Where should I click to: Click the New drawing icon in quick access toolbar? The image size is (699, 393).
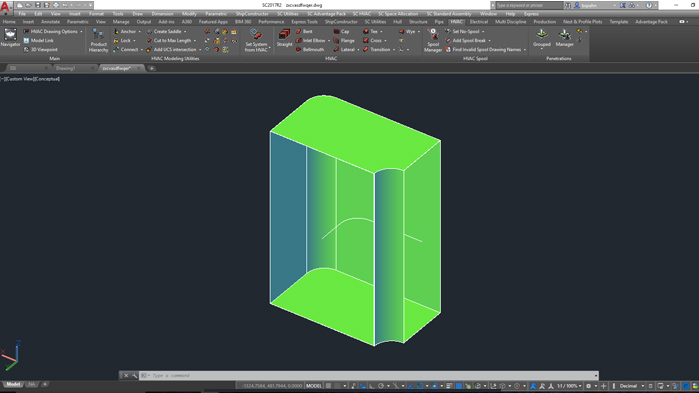click(x=19, y=5)
